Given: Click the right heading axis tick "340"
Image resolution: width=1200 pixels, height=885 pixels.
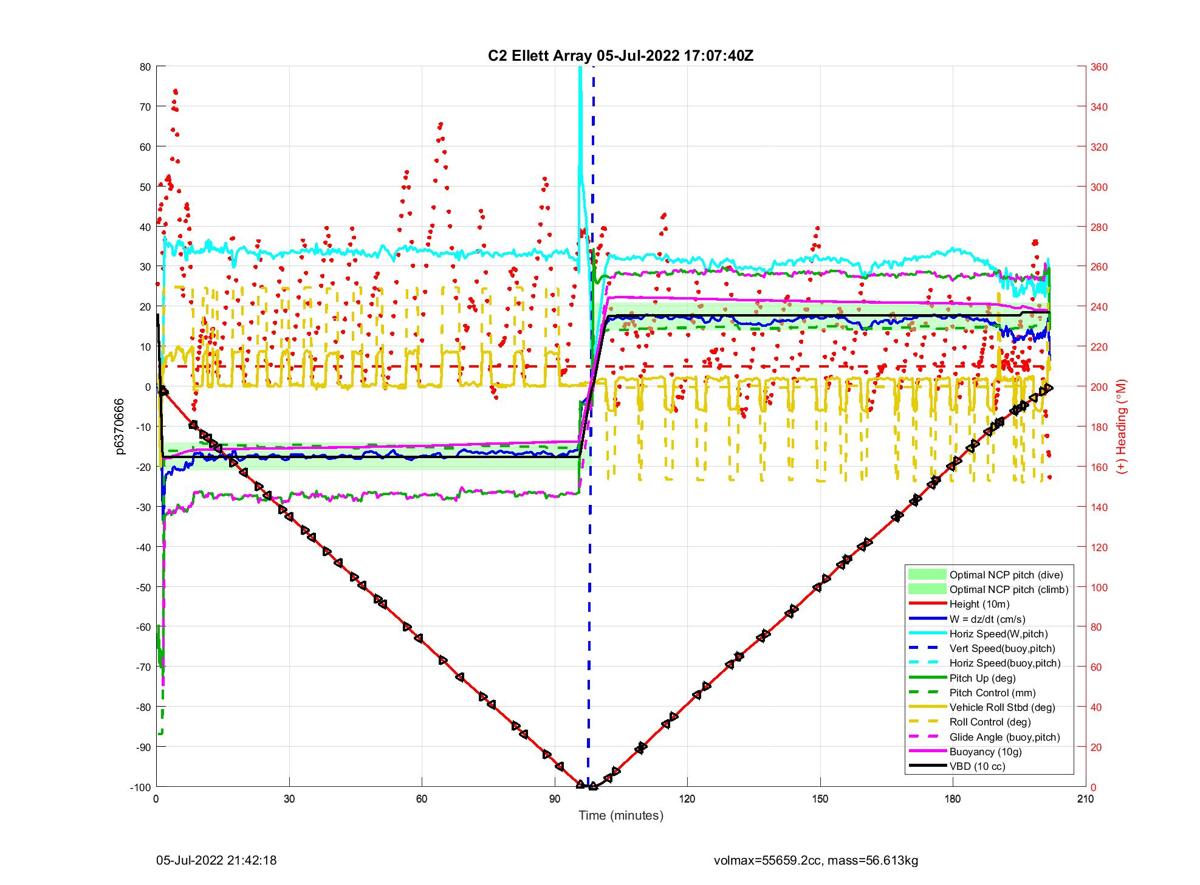Looking at the screenshot, I should [x=1099, y=107].
